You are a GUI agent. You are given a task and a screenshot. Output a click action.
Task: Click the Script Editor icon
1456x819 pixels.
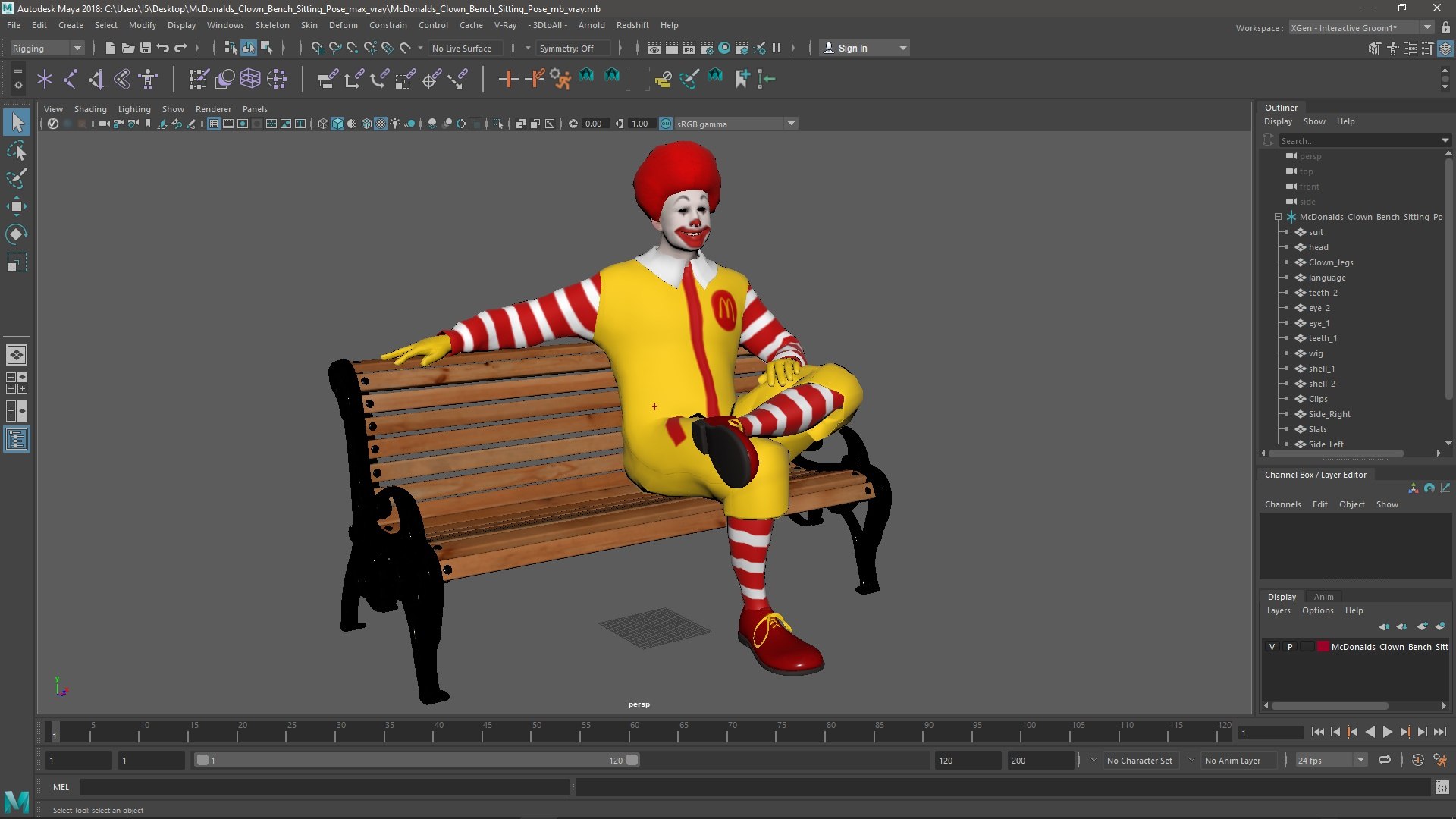click(1442, 787)
